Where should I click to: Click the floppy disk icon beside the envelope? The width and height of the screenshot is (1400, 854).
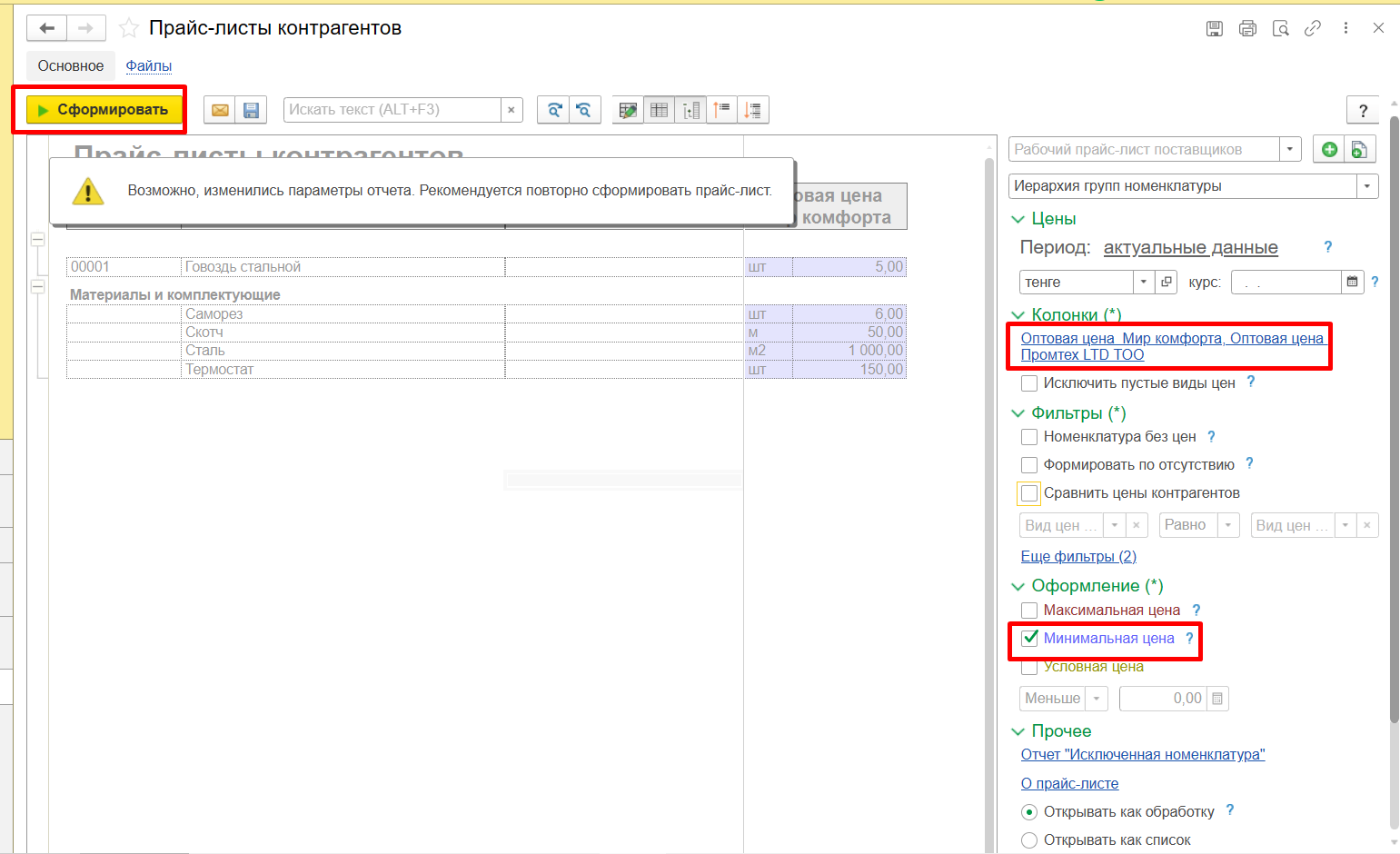pyautogui.click(x=251, y=110)
